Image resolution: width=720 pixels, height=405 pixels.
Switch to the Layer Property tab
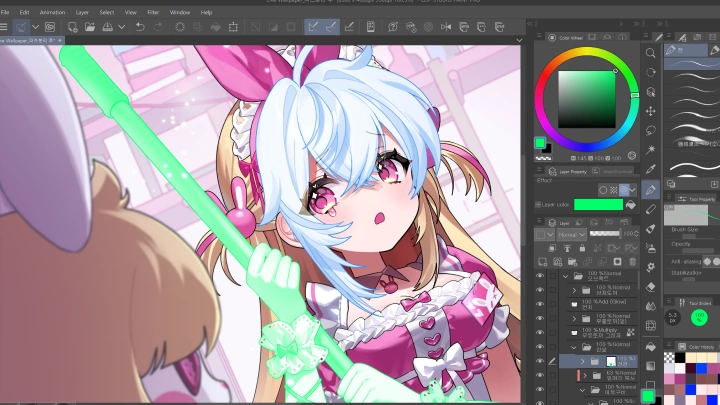(x=568, y=171)
